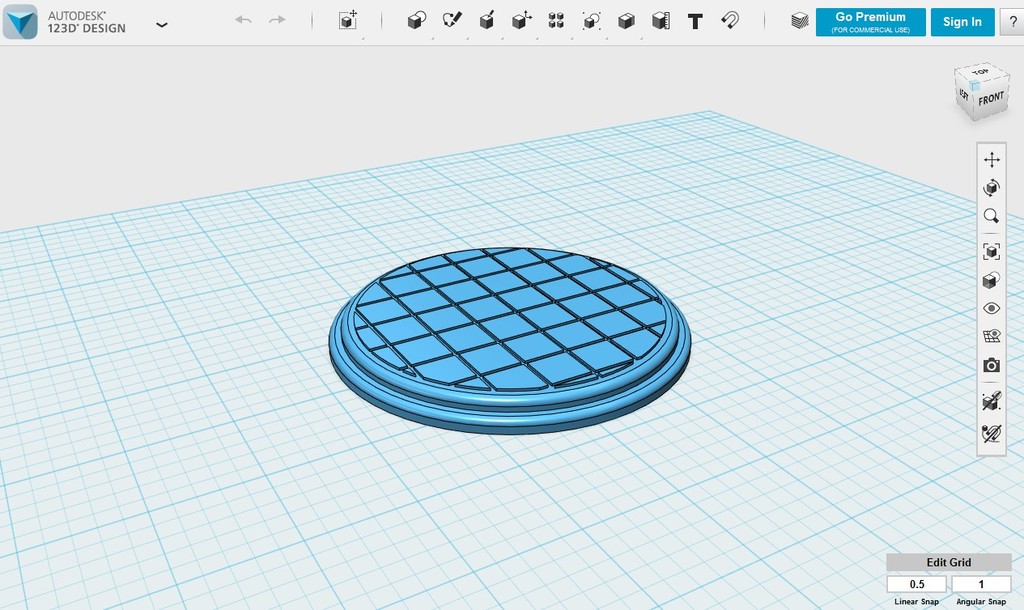The width and height of the screenshot is (1024, 610).
Task: Click the Go Premium button
Action: click(871, 22)
